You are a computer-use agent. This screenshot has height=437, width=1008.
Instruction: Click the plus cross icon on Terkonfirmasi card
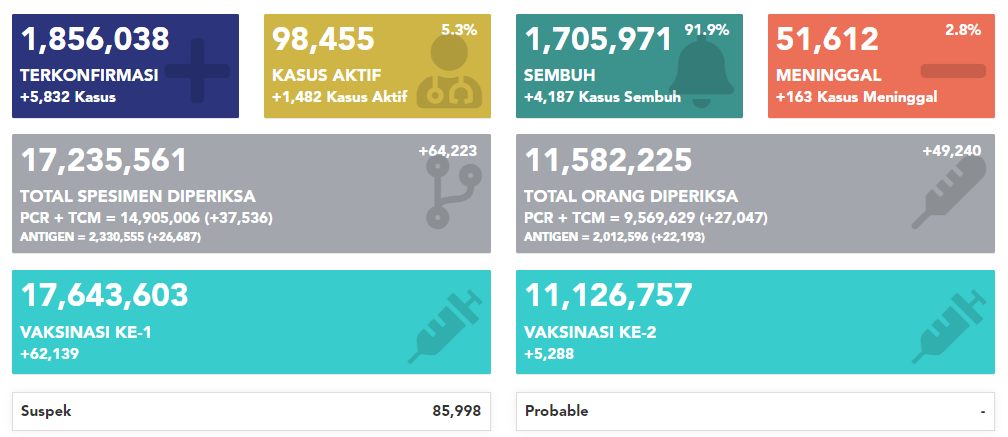(x=197, y=71)
